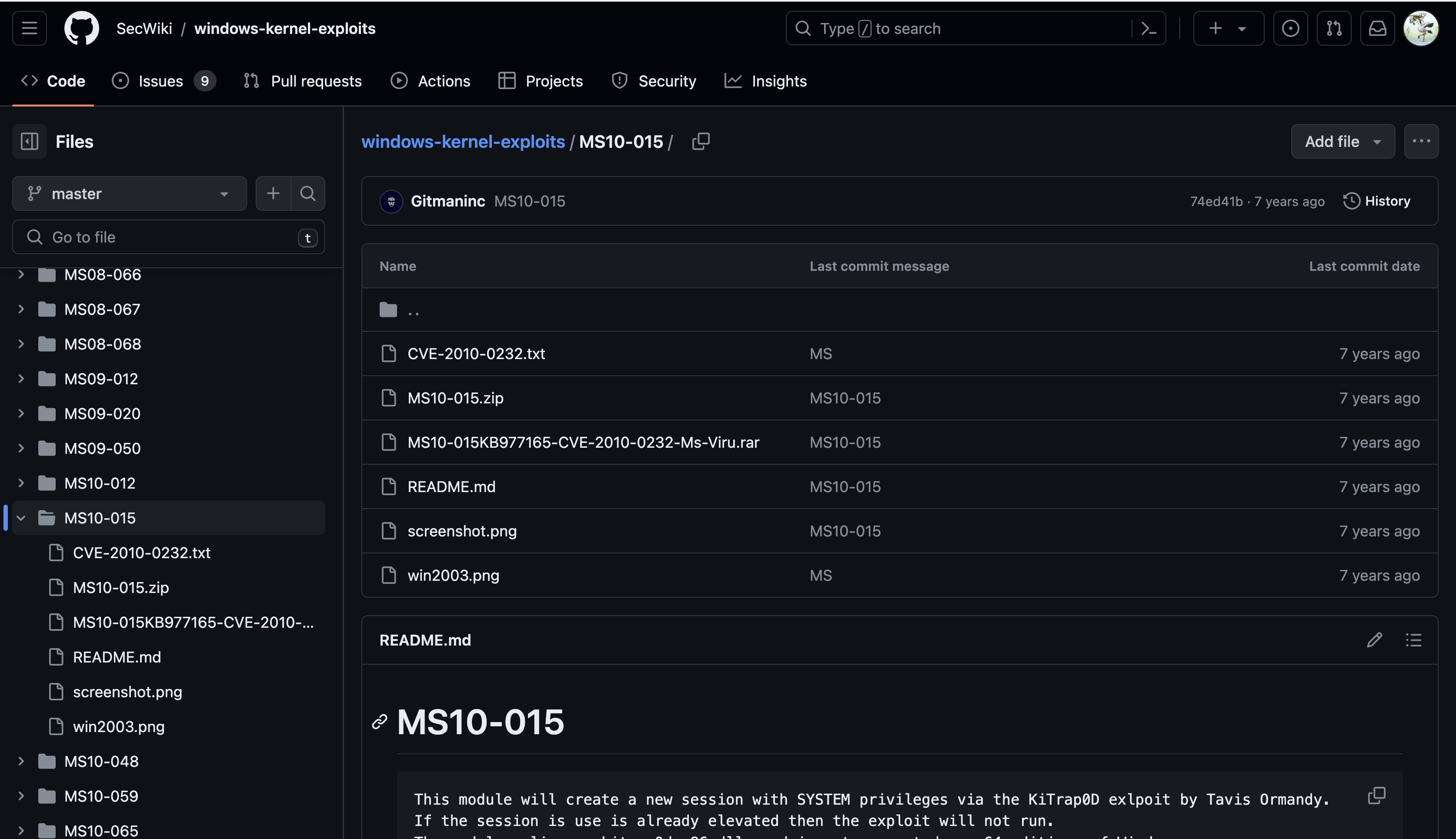Open the pull requests shortcut icon in header

1334,28
